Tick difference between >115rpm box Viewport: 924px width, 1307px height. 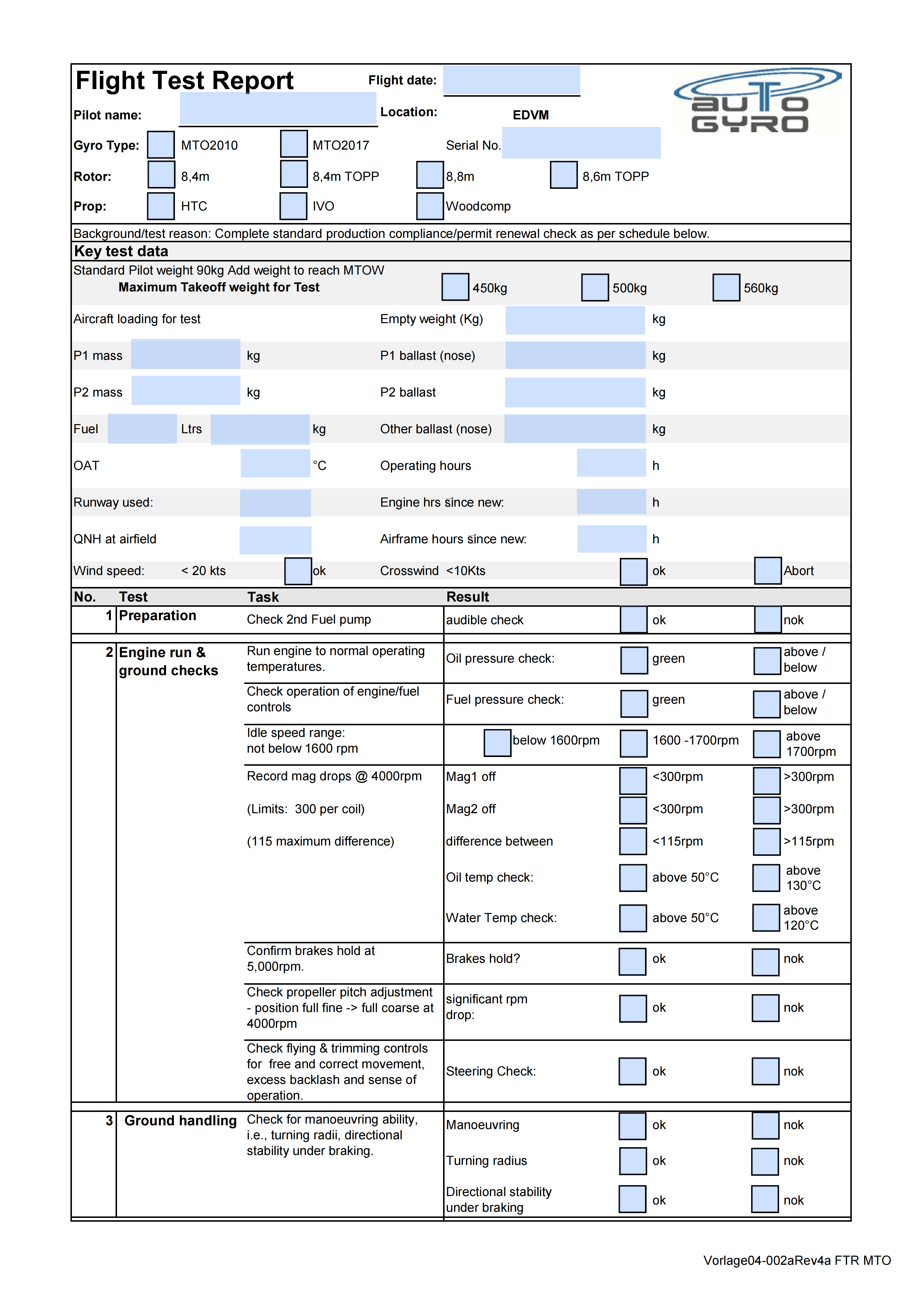(767, 841)
